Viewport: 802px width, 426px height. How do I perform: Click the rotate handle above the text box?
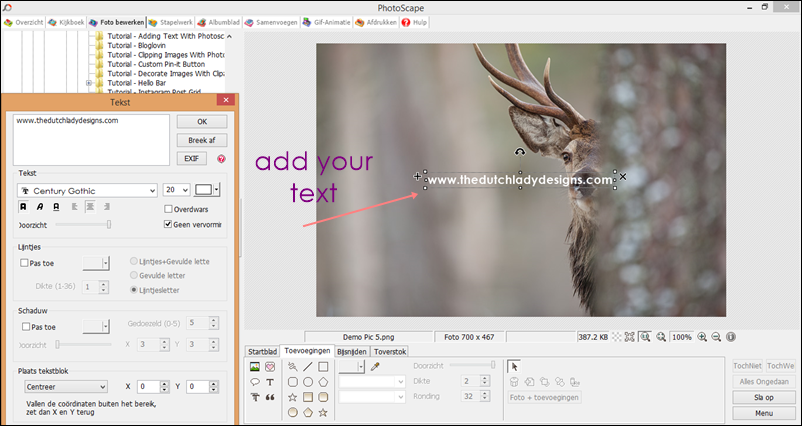(520, 152)
